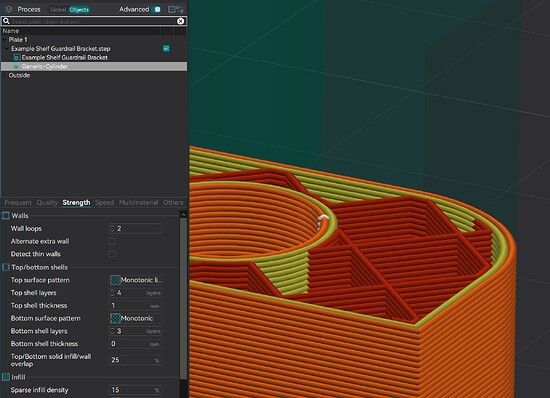Click the settings panel scrollbar thumb
The width and height of the screenshot is (550, 398).
tap(183, 298)
